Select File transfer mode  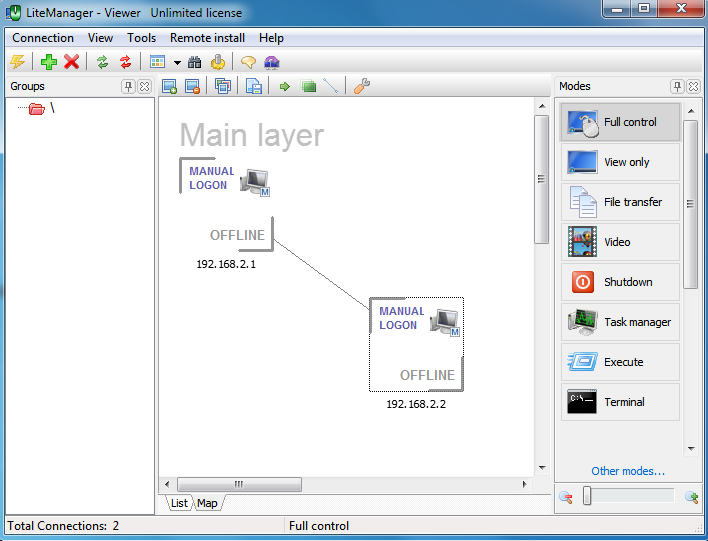tap(620, 202)
